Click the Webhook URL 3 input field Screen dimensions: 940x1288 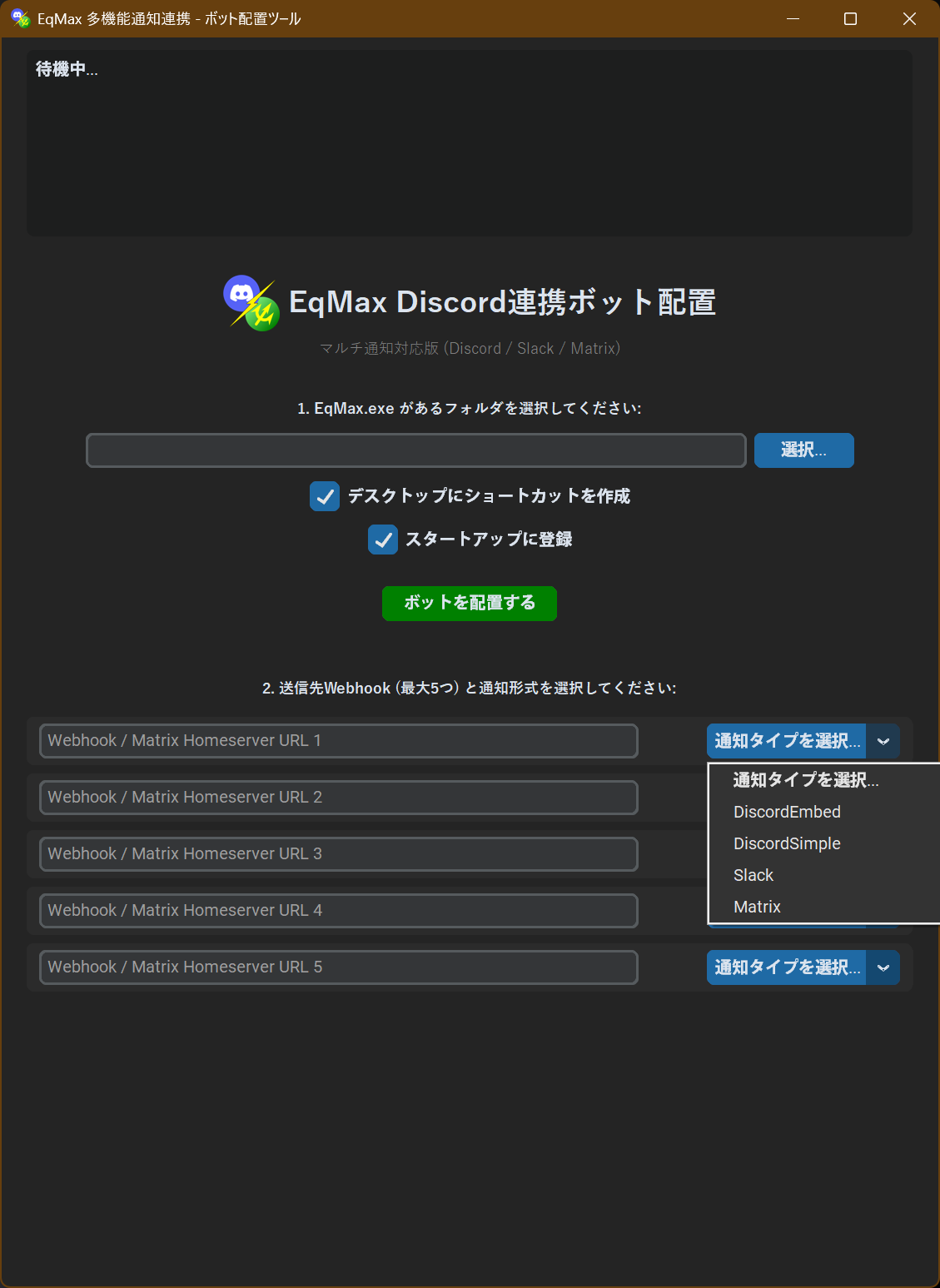point(337,853)
